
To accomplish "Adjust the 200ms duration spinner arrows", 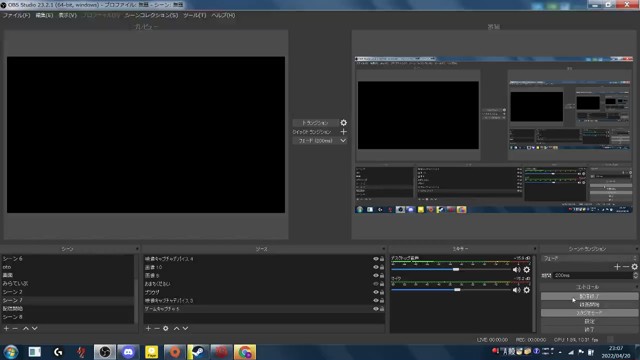I will coord(635,276).
